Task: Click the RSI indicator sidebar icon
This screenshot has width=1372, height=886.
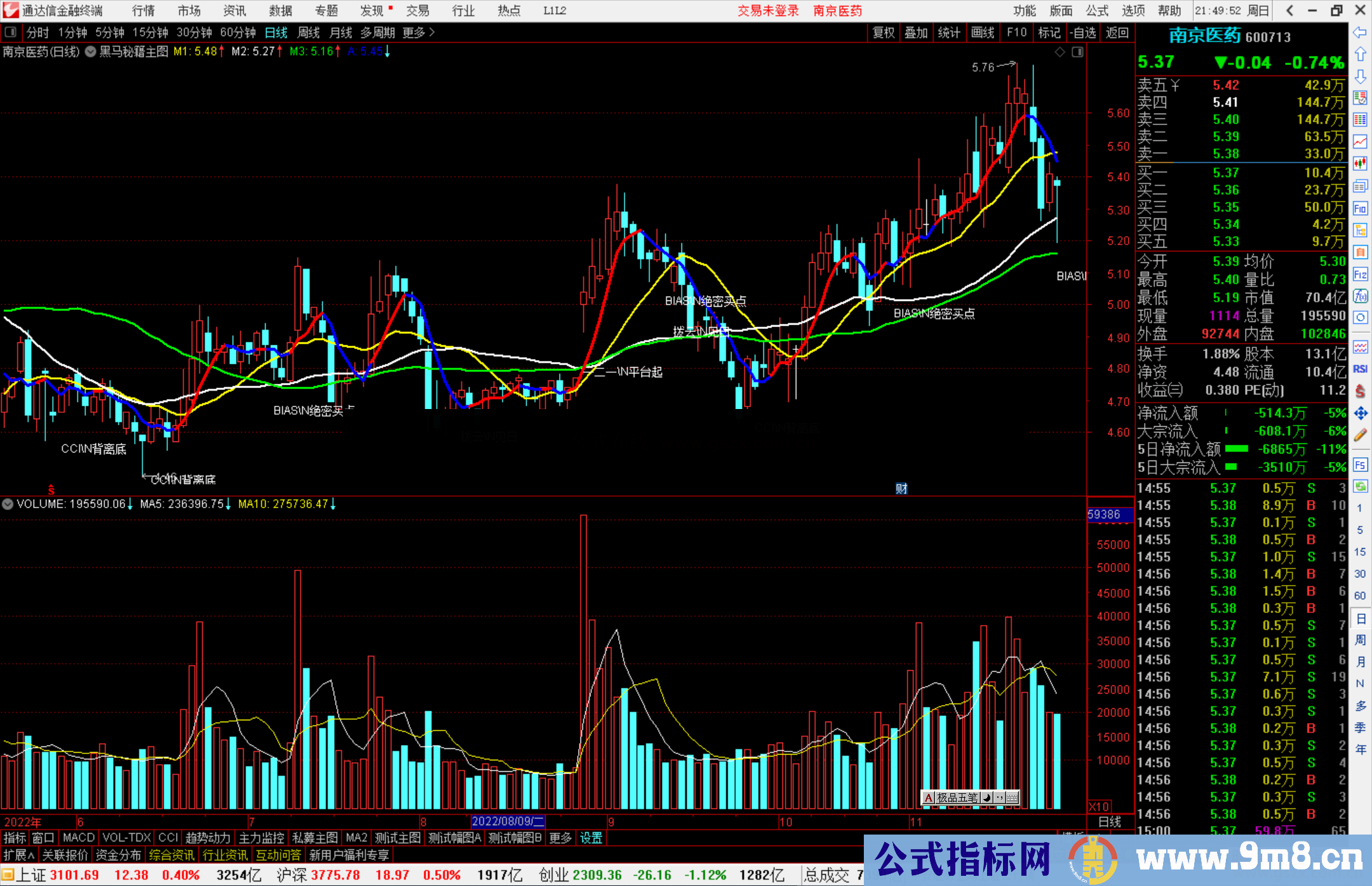Action: pyautogui.click(x=1360, y=369)
